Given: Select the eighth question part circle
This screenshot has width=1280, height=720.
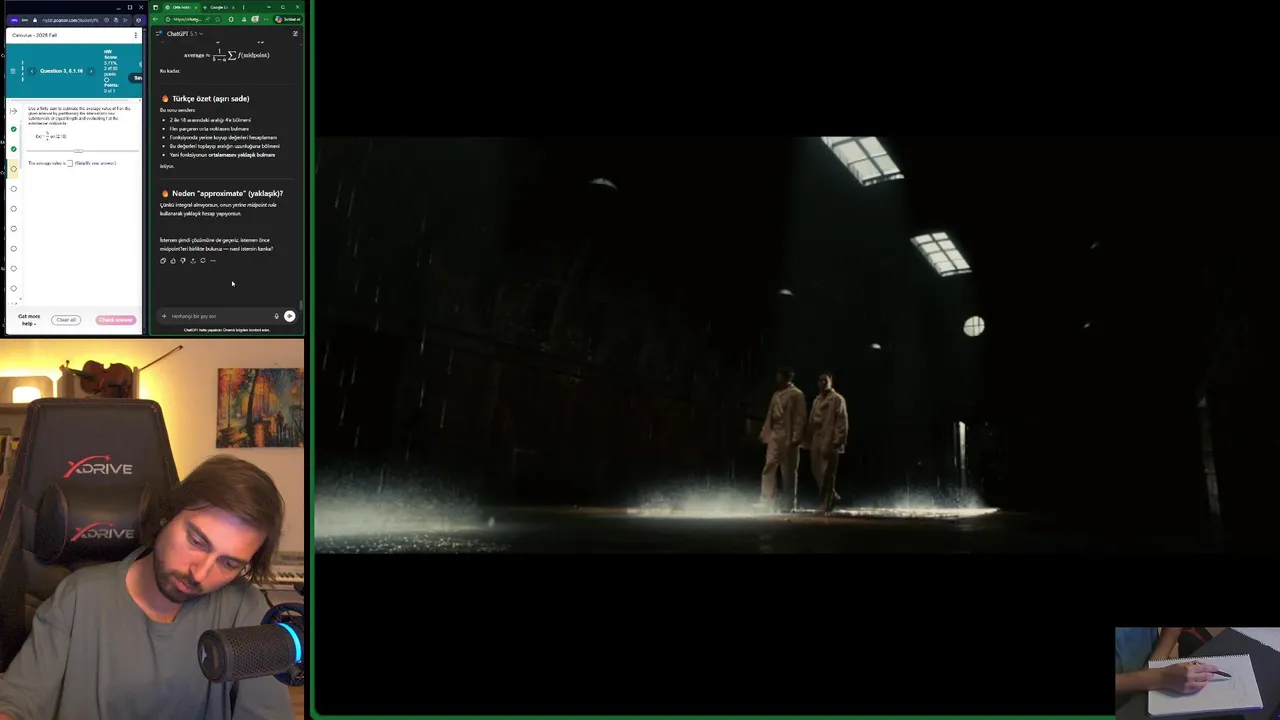Looking at the screenshot, I should coord(13,268).
